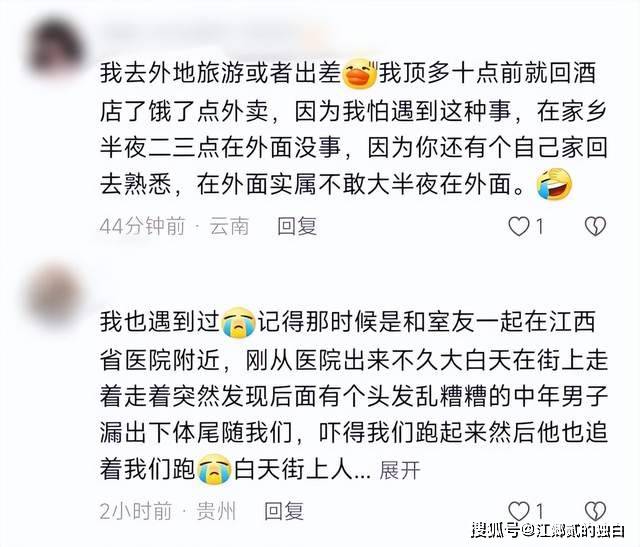
Task: Open the first commenter's blurred avatar
Action: [54, 48]
